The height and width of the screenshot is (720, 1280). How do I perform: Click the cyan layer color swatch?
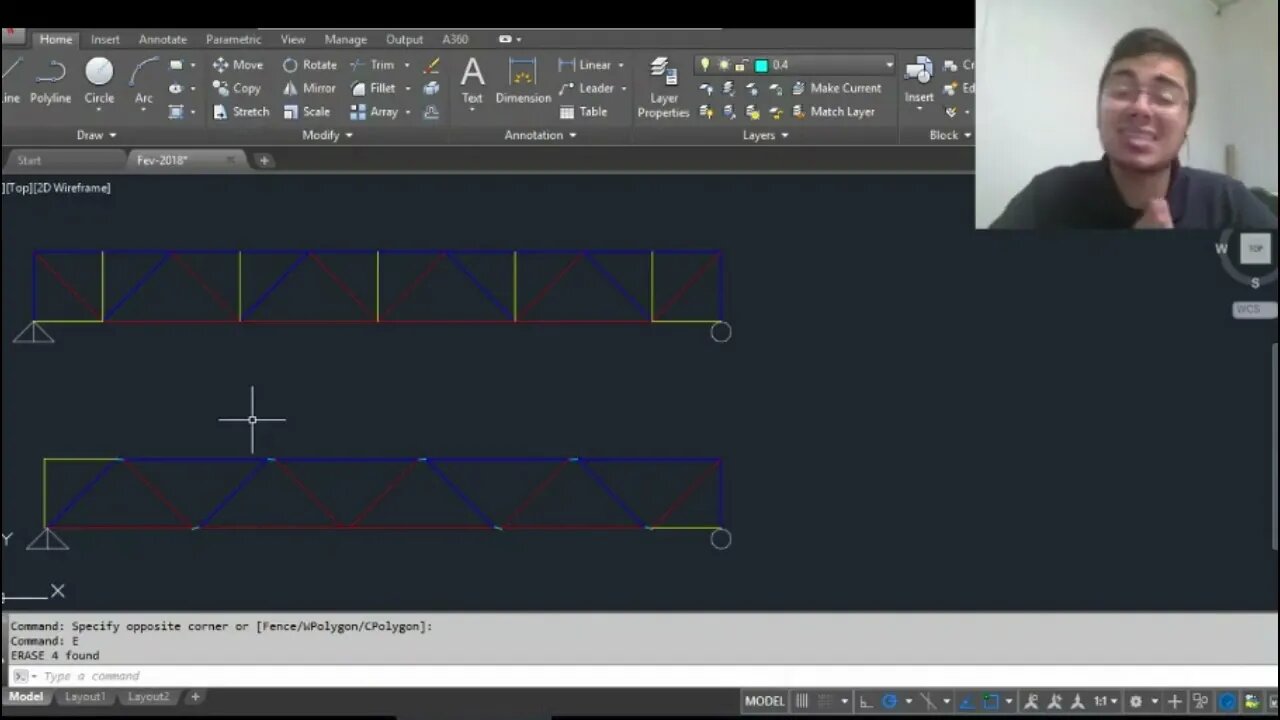(761, 65)
